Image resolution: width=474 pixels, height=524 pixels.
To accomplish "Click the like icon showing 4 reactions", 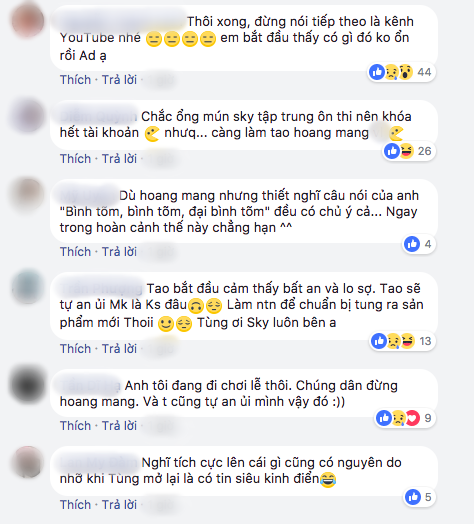I will [x=412, y=244].
